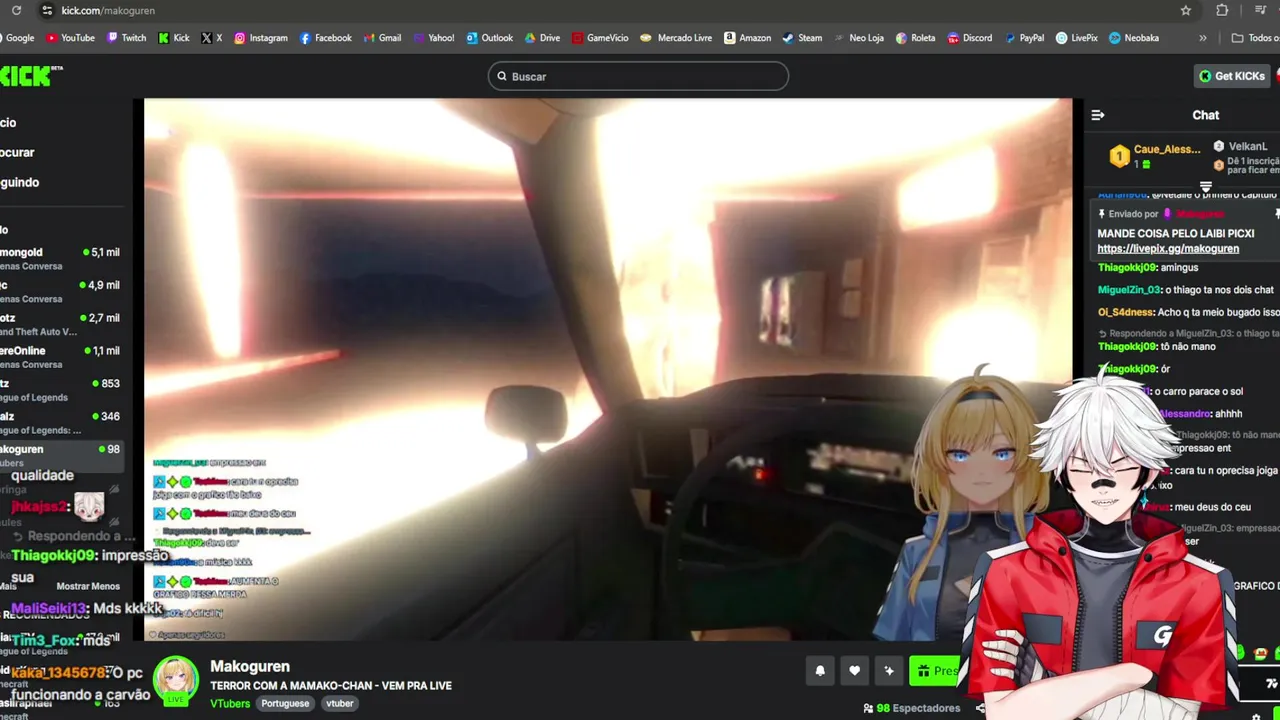Screen dimensions: 1280x720
Task: Toggle notifications with the bell icon
Action: click(x=820, y=671)
